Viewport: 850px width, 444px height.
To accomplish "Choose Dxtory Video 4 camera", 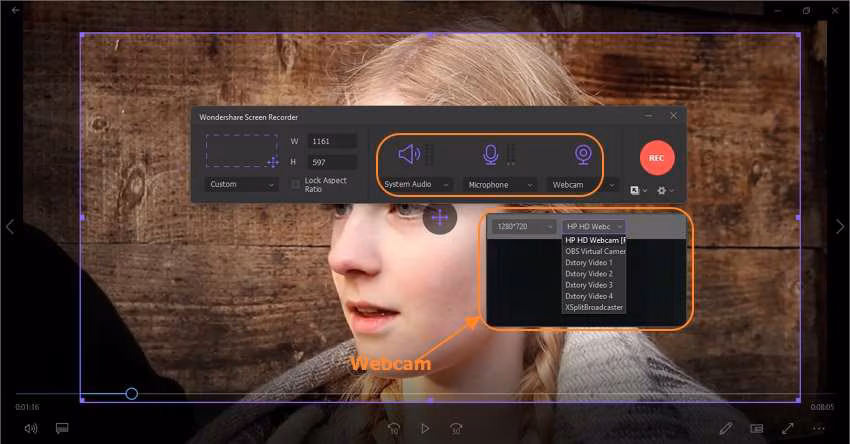I will [x=594, y=296].
